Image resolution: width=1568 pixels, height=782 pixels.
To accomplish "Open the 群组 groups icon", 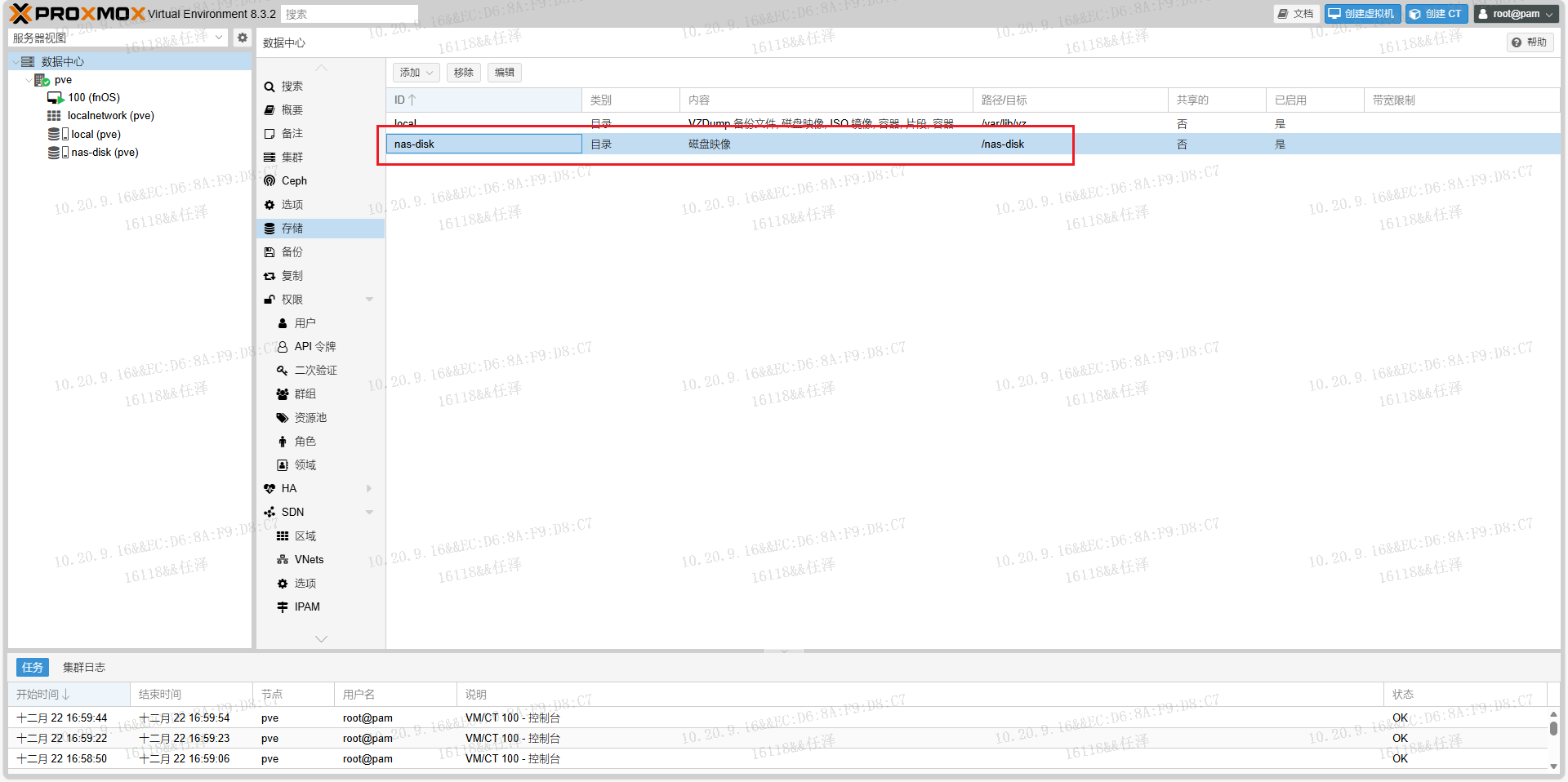I will point(283,394).
